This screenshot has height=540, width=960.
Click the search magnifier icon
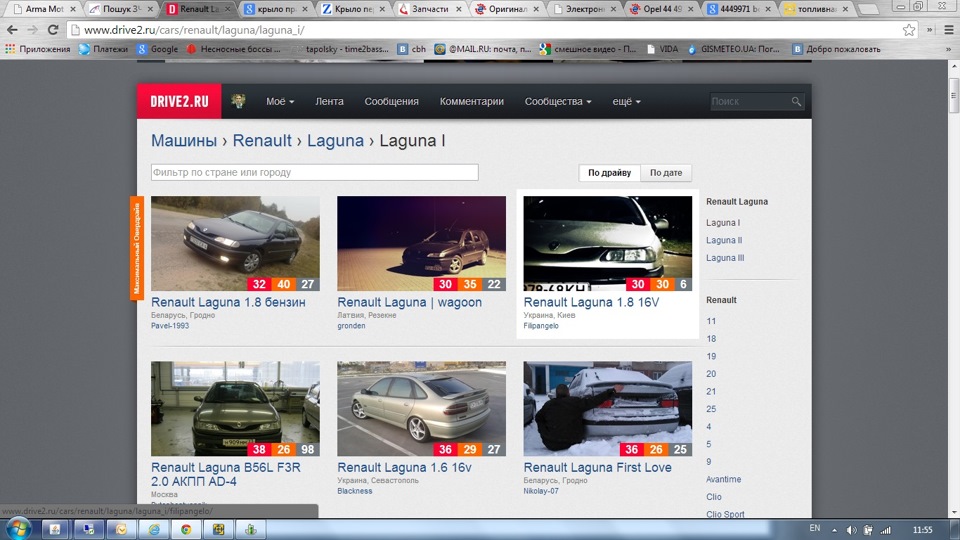pyautogui.click(x=796, y=102)
